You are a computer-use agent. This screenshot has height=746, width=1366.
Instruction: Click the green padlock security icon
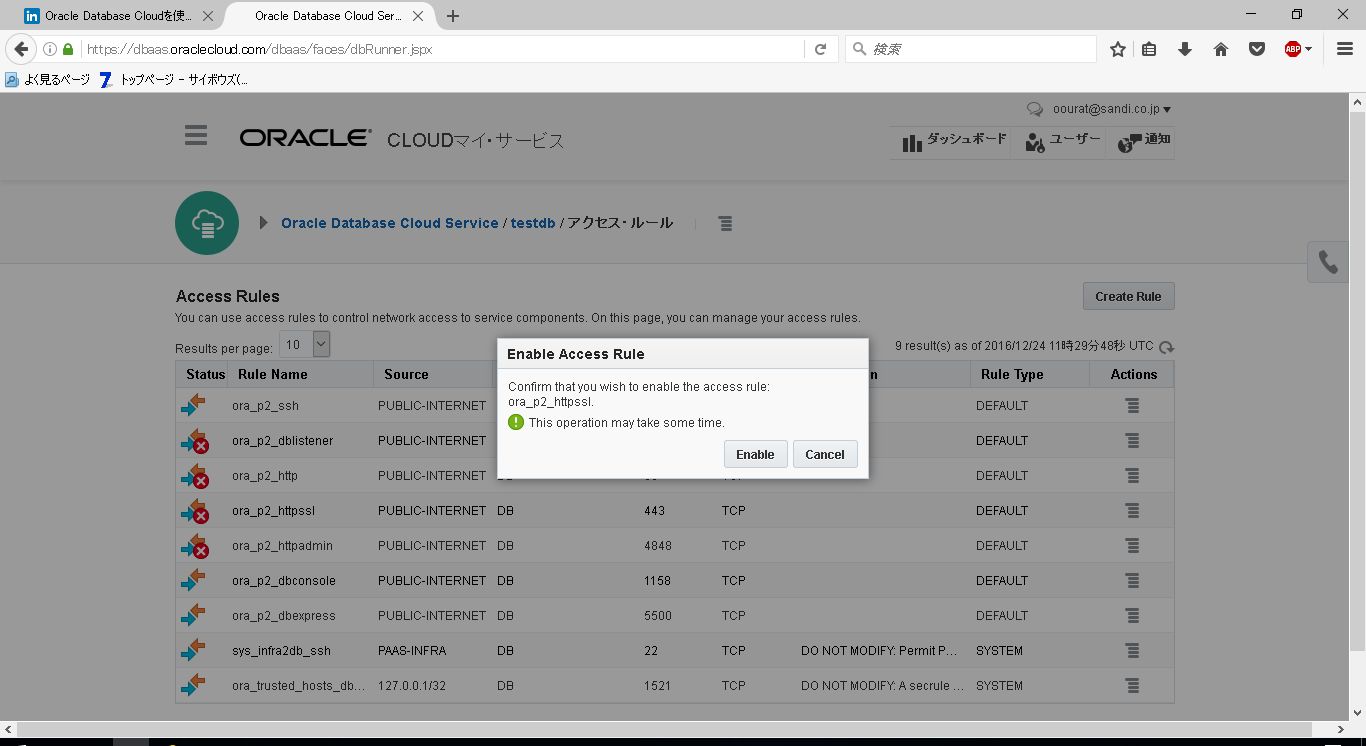(x=68, y=49)
